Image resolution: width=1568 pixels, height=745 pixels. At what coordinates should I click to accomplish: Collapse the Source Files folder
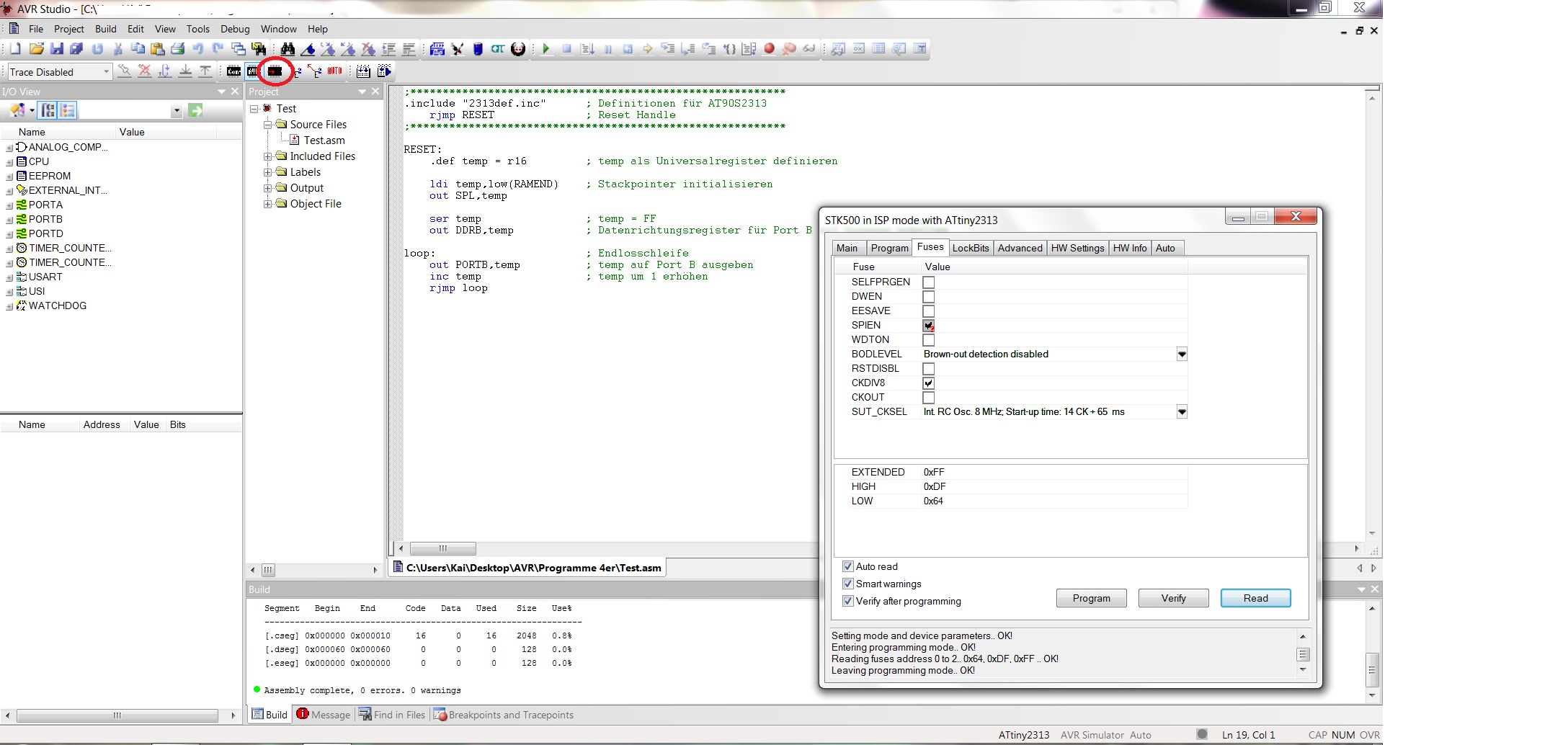point(268,125)
